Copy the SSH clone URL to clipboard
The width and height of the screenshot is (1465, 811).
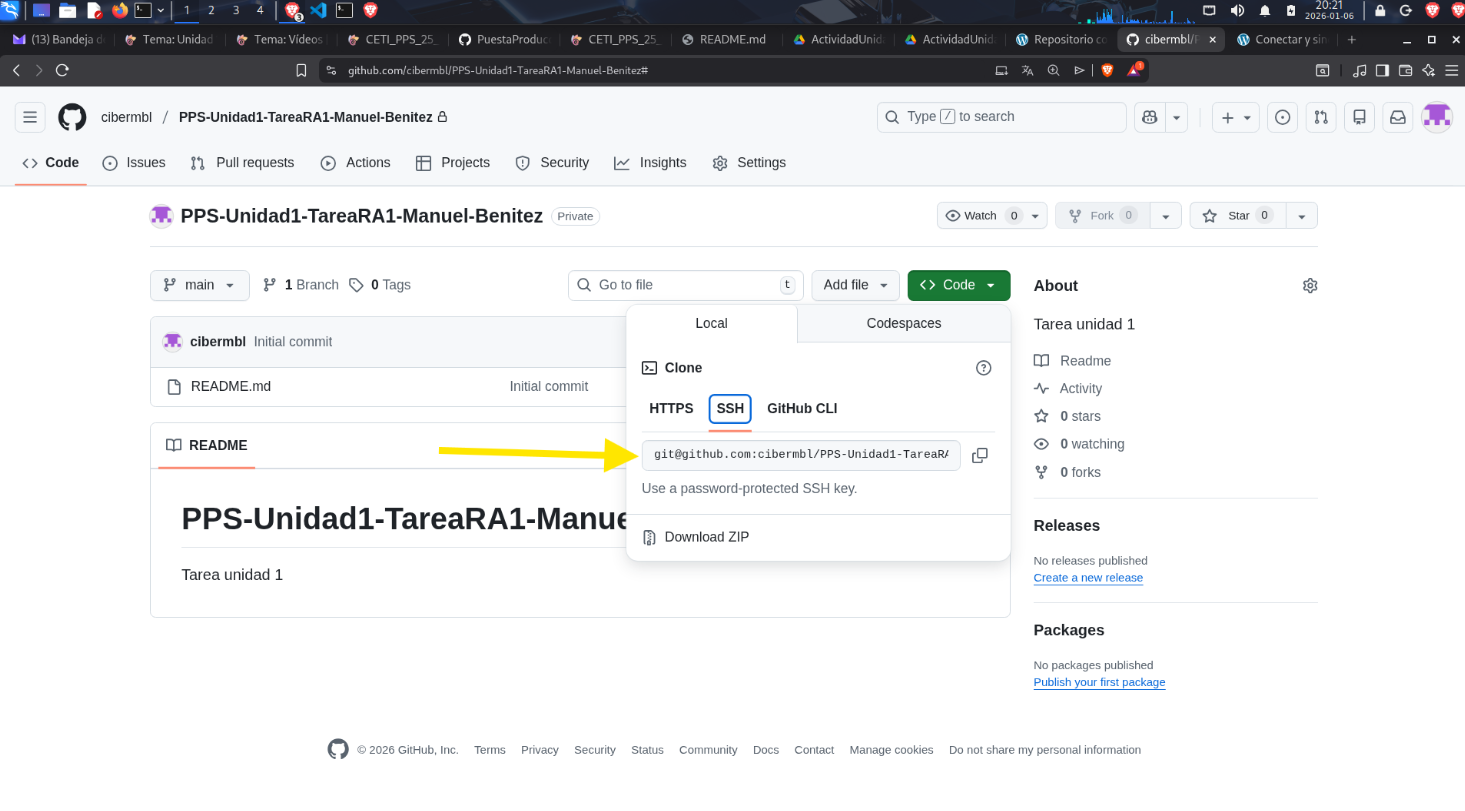pos(980,455)
